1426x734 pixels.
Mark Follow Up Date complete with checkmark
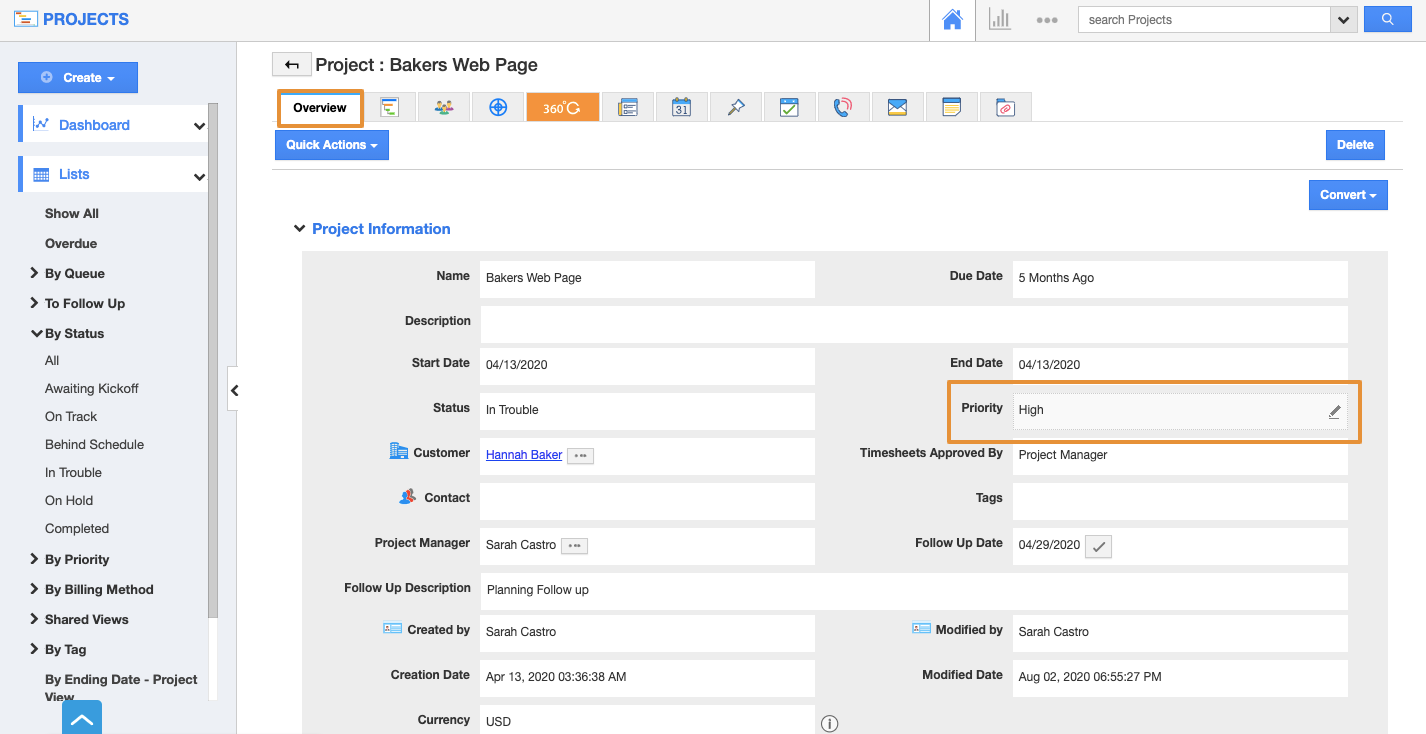click(1098, 546)
